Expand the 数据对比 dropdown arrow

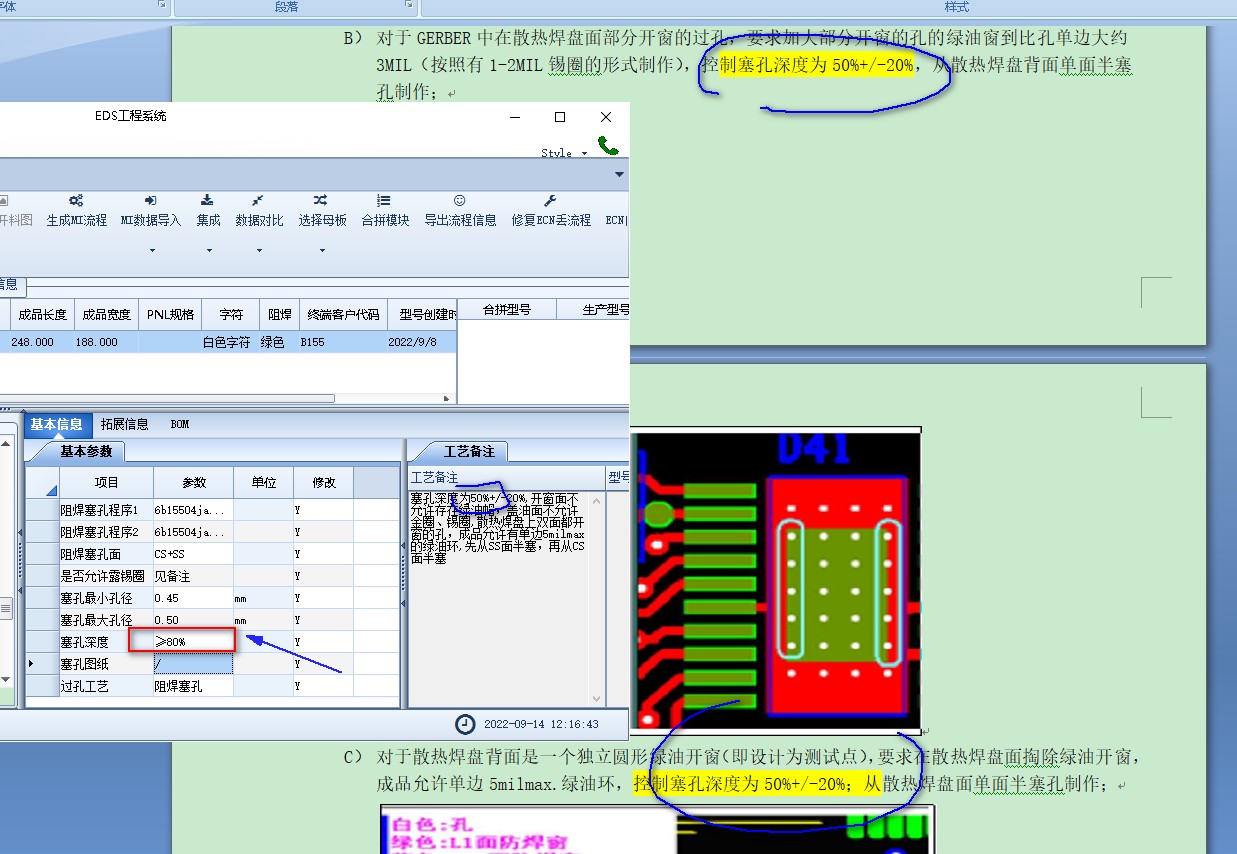260,250
